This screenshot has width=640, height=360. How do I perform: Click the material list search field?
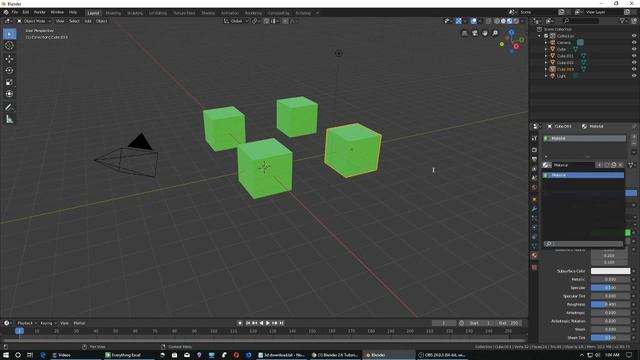[x=584, y=244]
